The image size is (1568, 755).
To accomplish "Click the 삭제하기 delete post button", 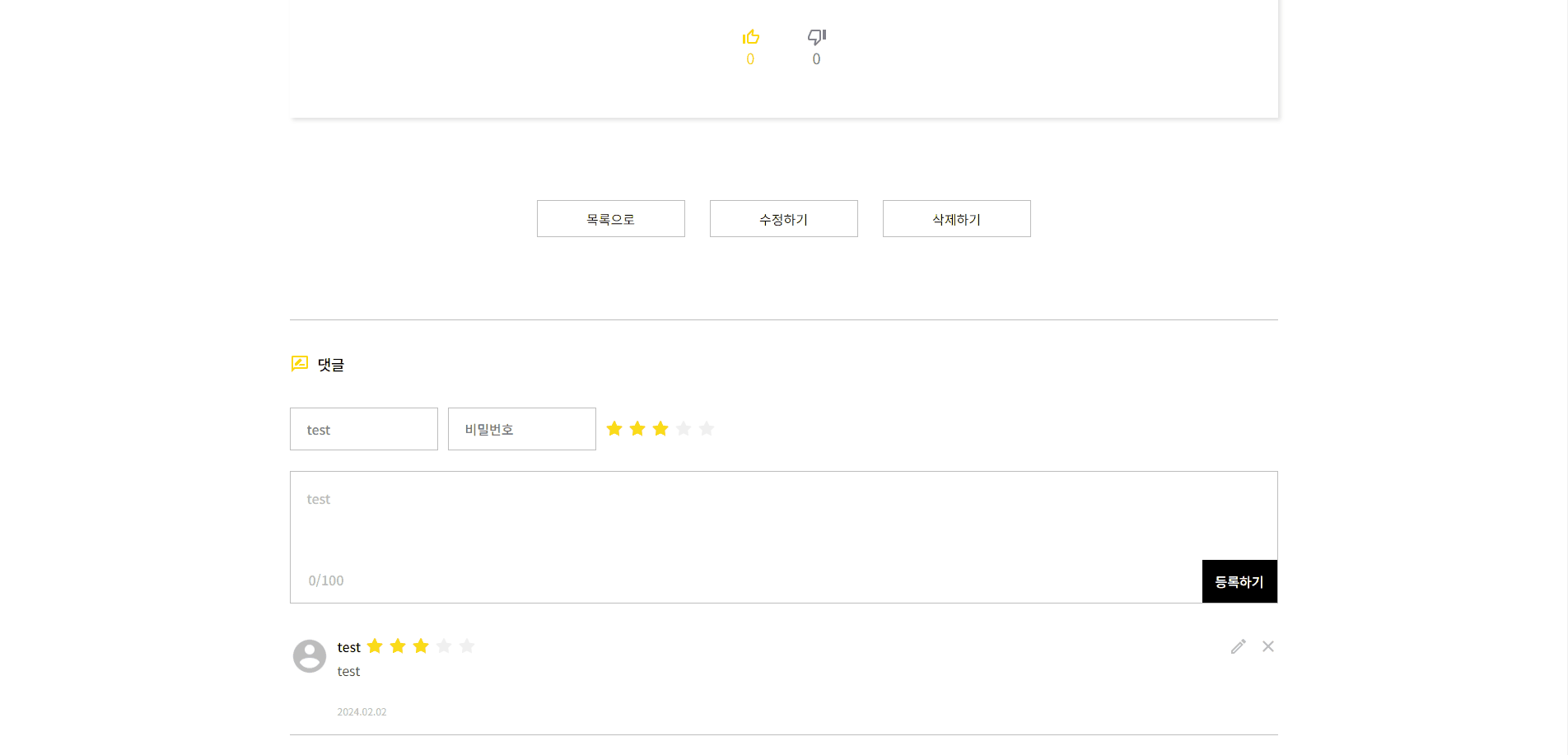I will coord(957,219).
